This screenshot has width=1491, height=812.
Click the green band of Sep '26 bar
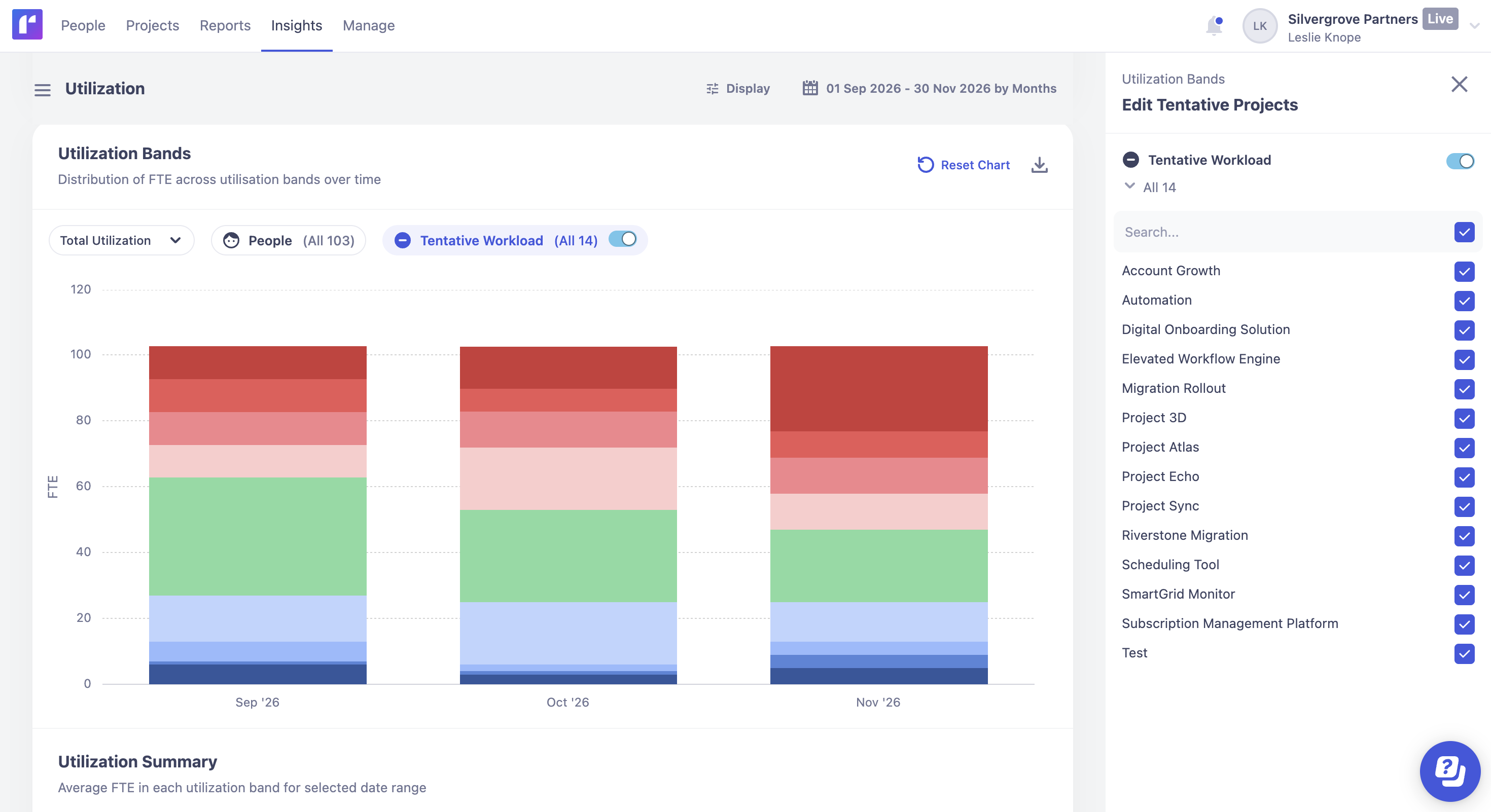pos(258,536)
